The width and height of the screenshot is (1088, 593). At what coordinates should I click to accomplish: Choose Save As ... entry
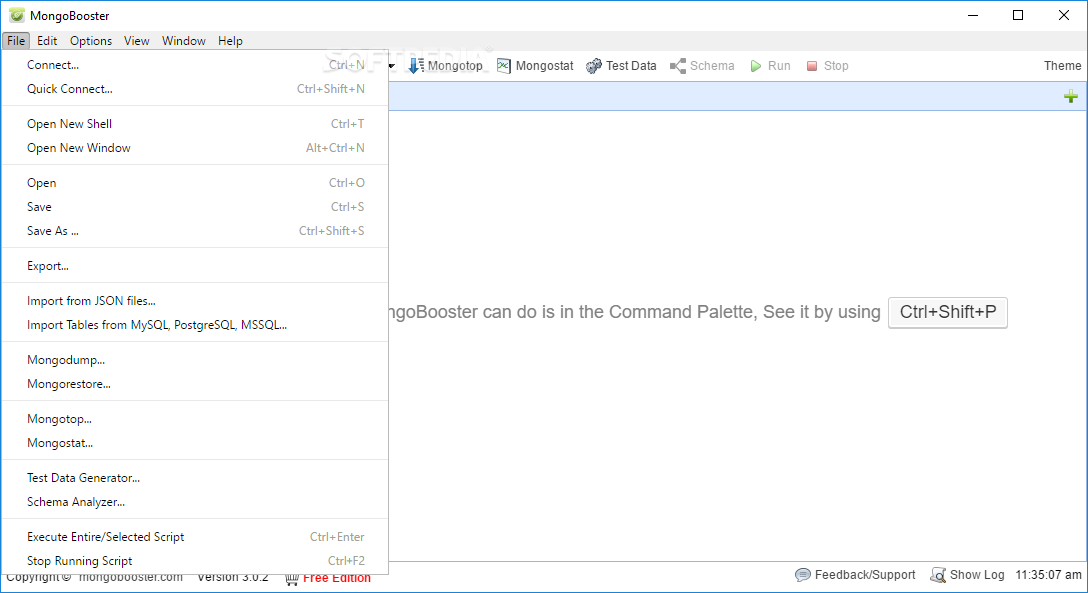(195, 231)
